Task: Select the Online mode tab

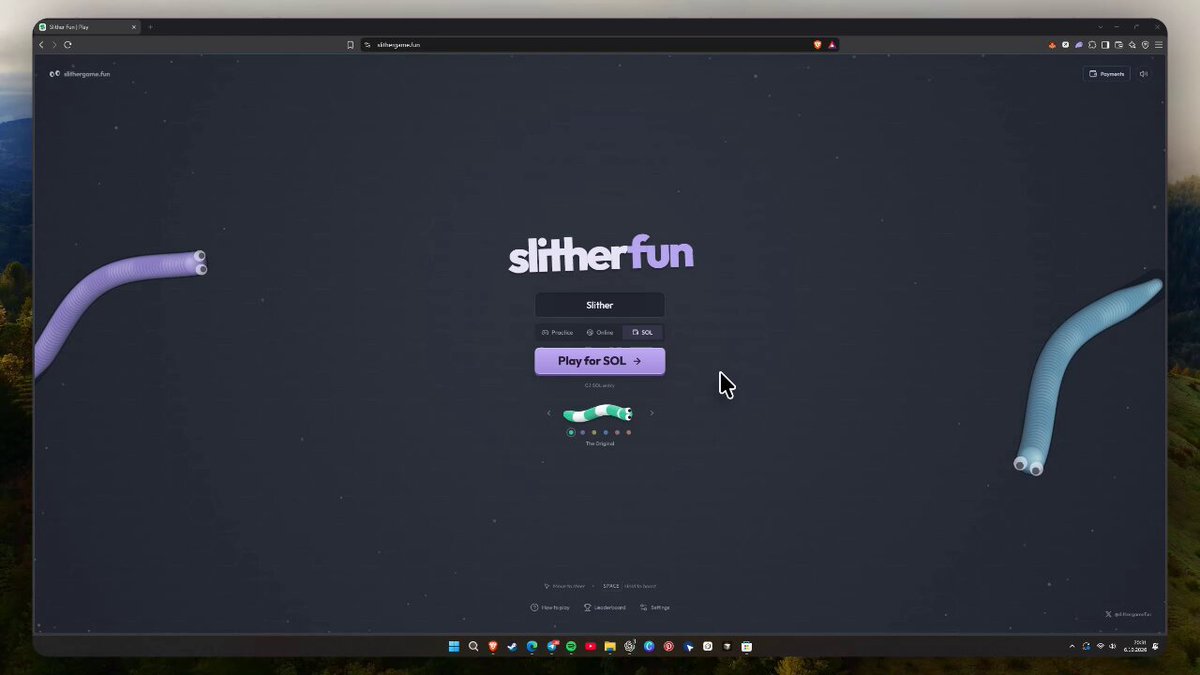Action: 600,332
